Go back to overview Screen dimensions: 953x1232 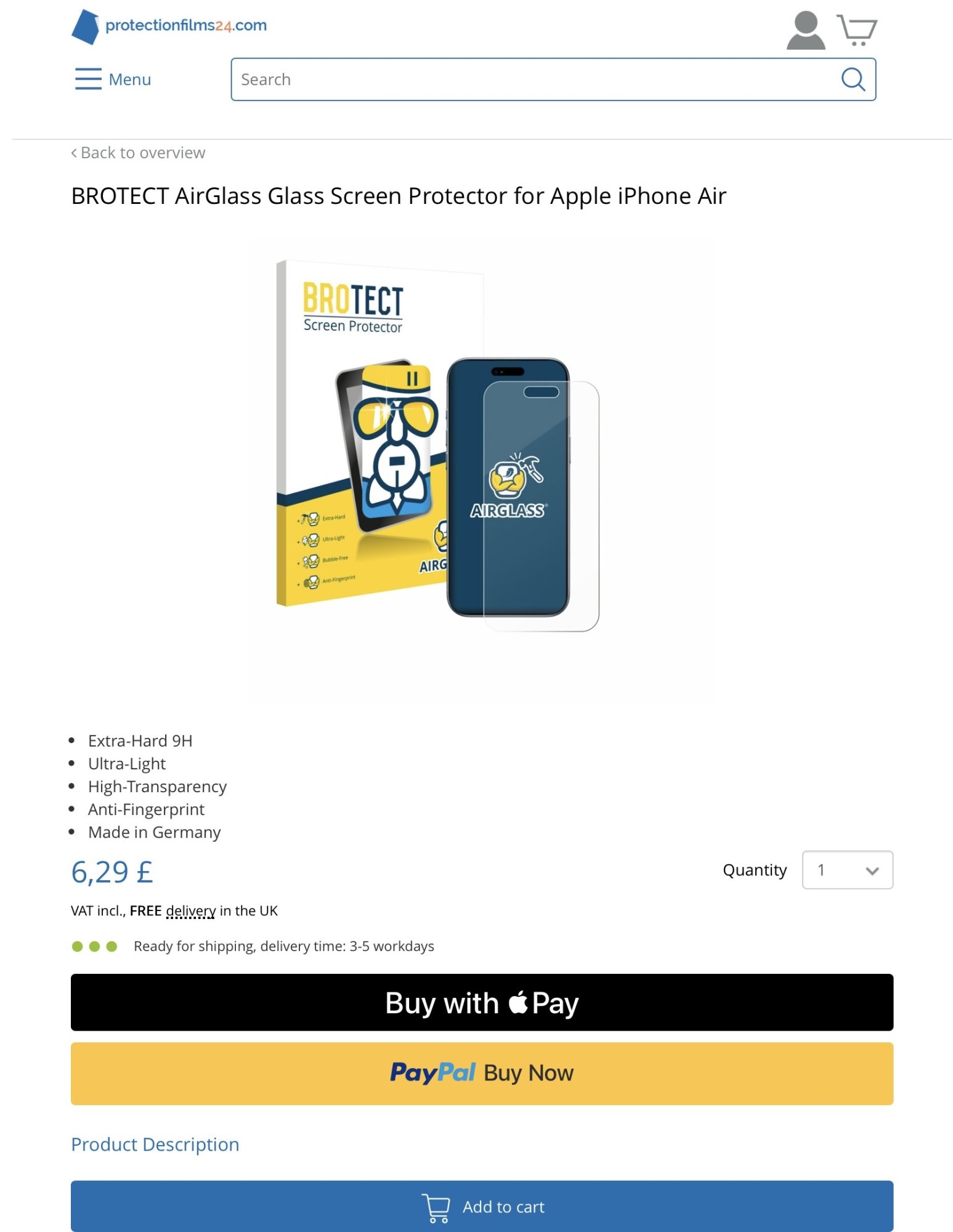138,153
